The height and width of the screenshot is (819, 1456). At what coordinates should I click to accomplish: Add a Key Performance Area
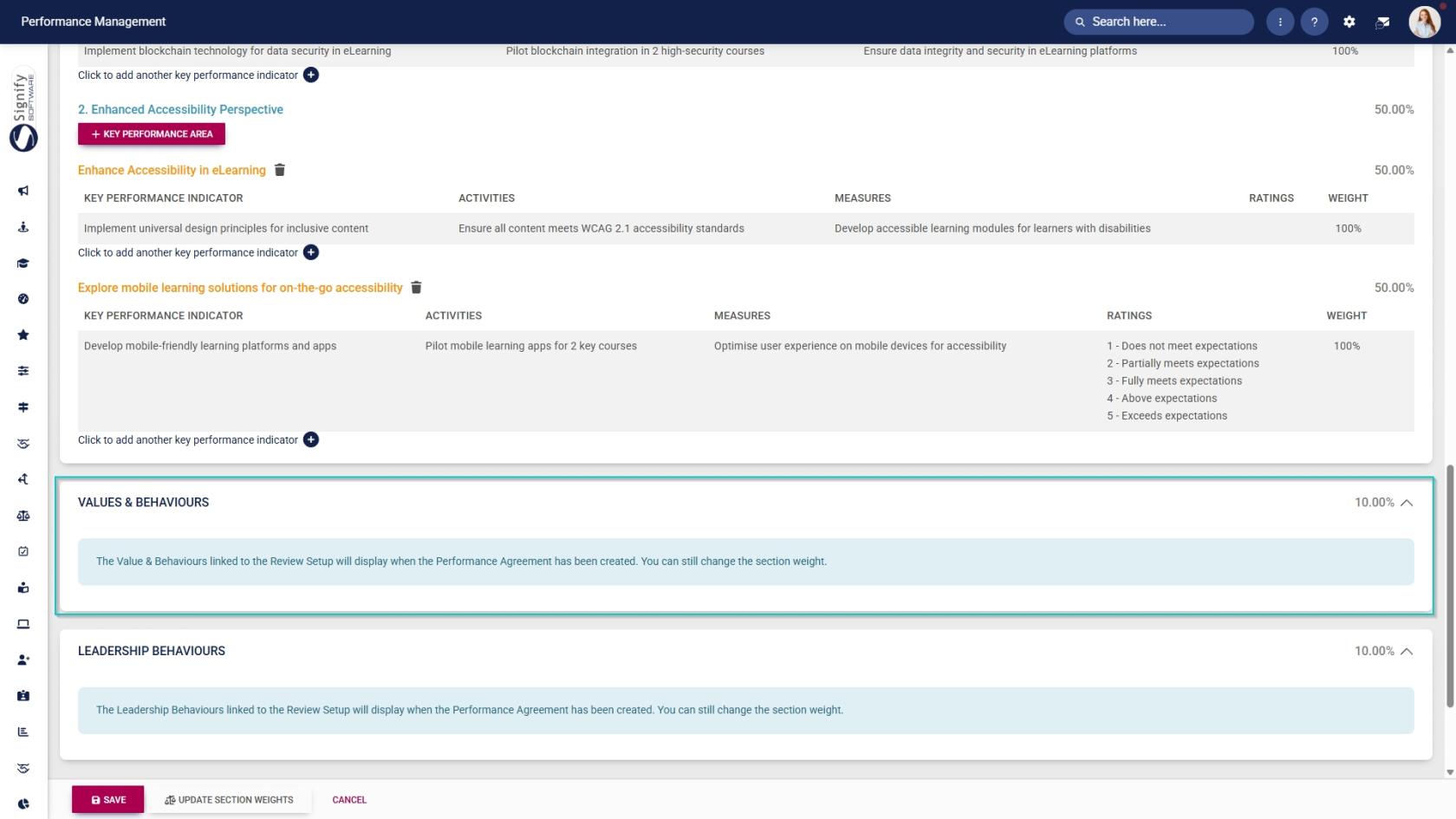pos(152,133)
